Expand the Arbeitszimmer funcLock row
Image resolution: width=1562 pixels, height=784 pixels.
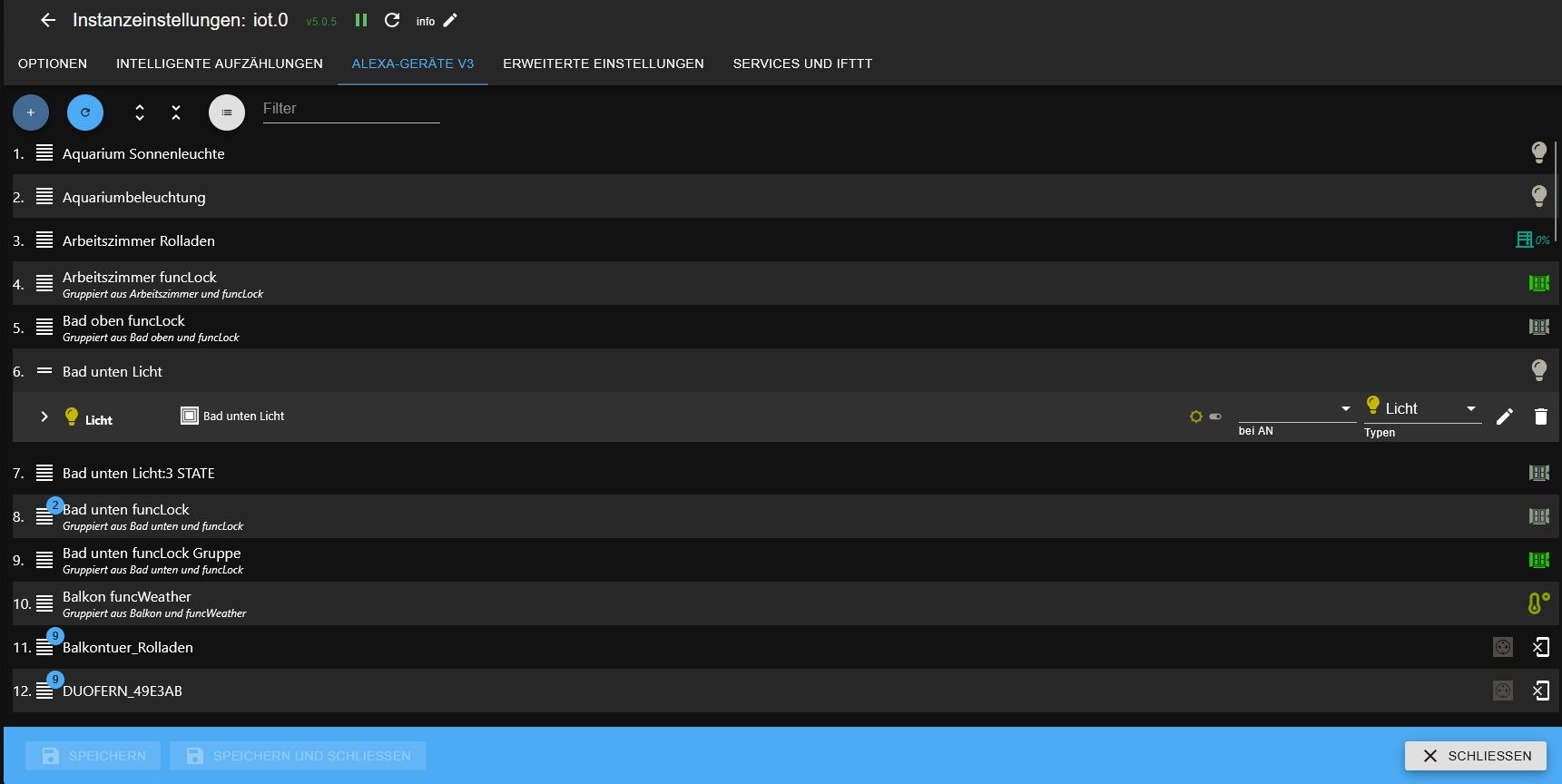(x=44, y=283)
